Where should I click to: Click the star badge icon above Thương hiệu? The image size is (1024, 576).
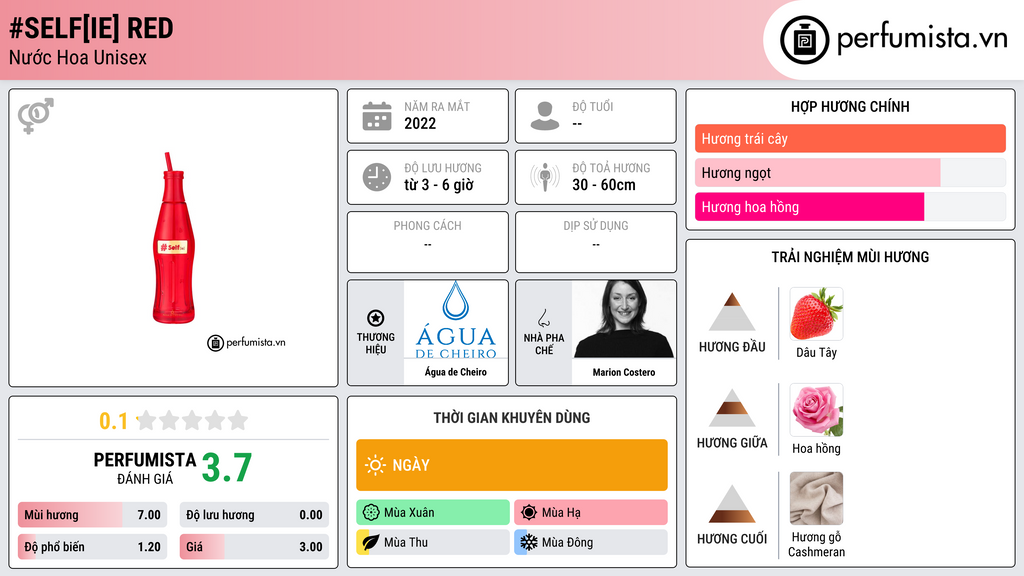[376, 318]
